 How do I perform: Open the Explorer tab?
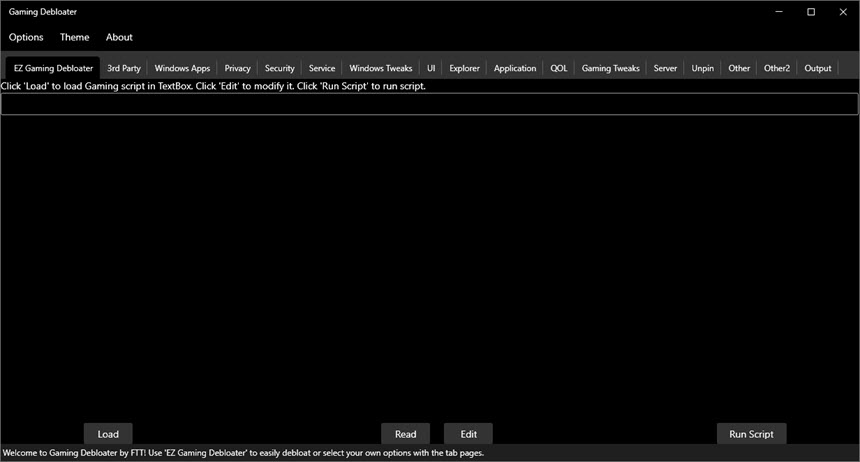tap(465, 69)
